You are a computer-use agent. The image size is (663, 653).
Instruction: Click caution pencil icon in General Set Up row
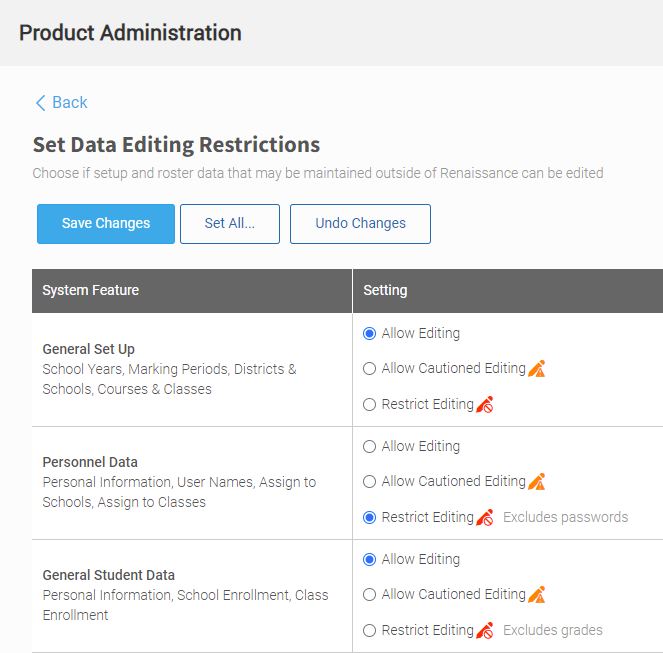537,368
